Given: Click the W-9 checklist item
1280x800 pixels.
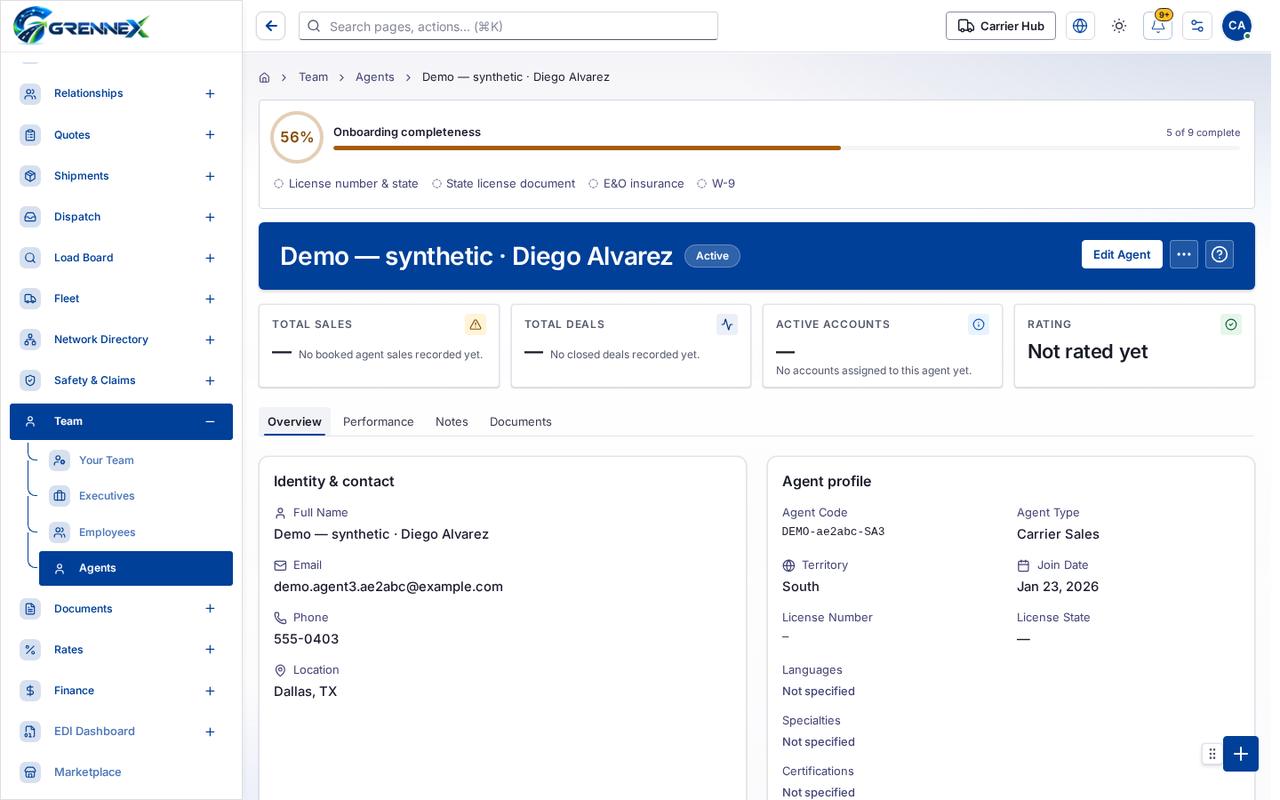Looking at the screenshot, I should 716,184.
